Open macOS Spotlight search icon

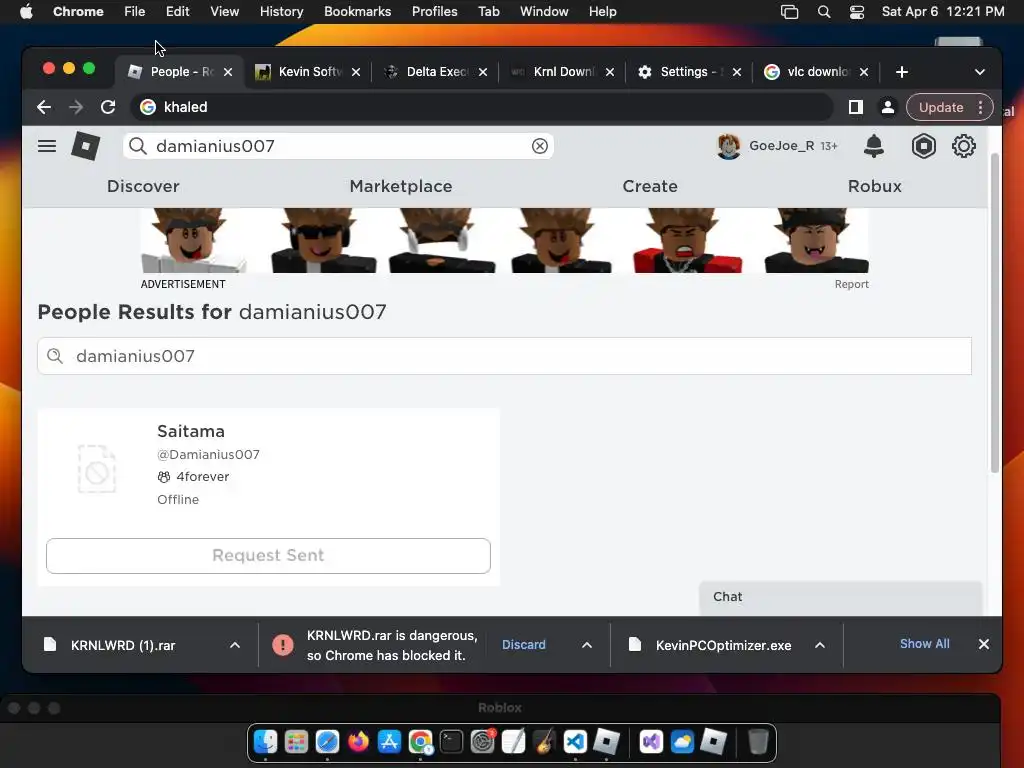point(824,12)
